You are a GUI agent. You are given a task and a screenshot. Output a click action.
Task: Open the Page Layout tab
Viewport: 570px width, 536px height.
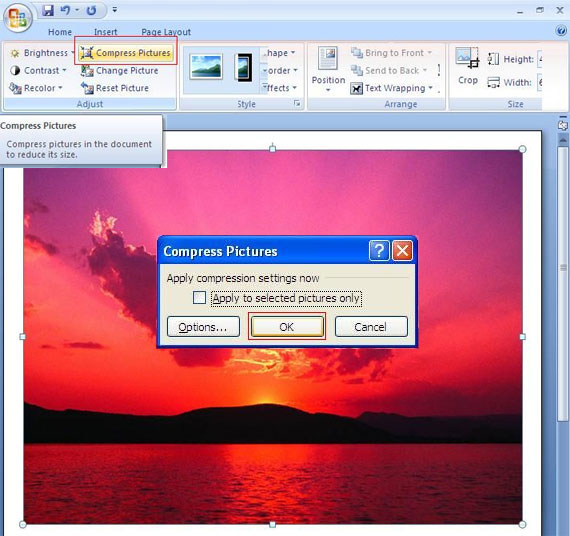tap(166, 32)
